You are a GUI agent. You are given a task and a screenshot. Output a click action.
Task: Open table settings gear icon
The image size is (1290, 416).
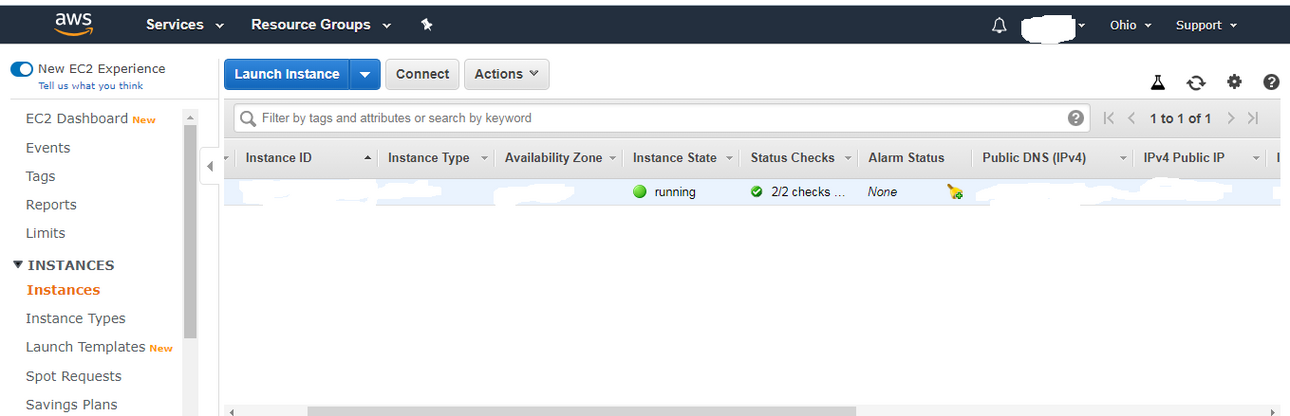click(x=1234, y=82)
